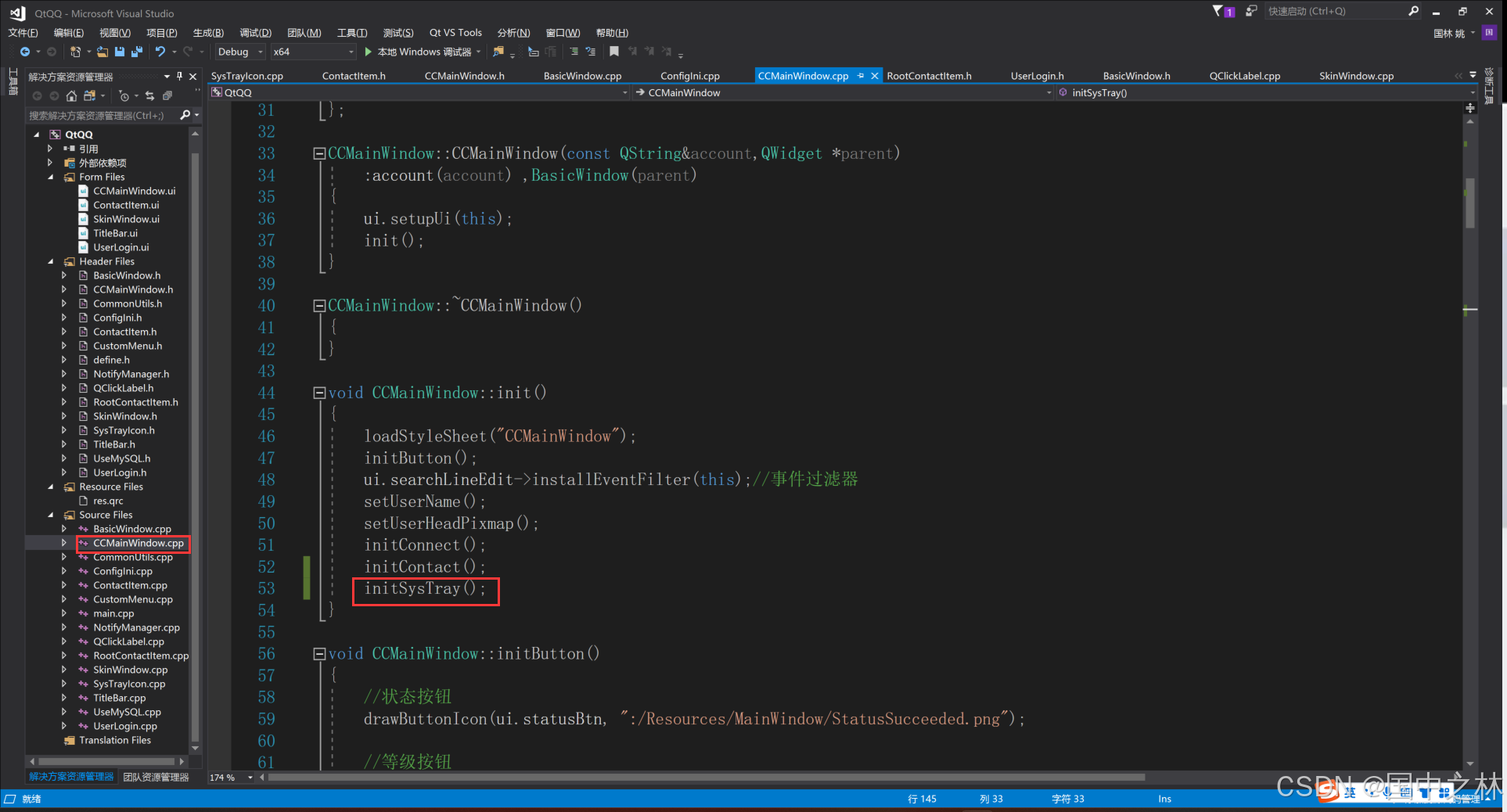Switch to the 团队资源管理器 bottom tab

[156, 777]
